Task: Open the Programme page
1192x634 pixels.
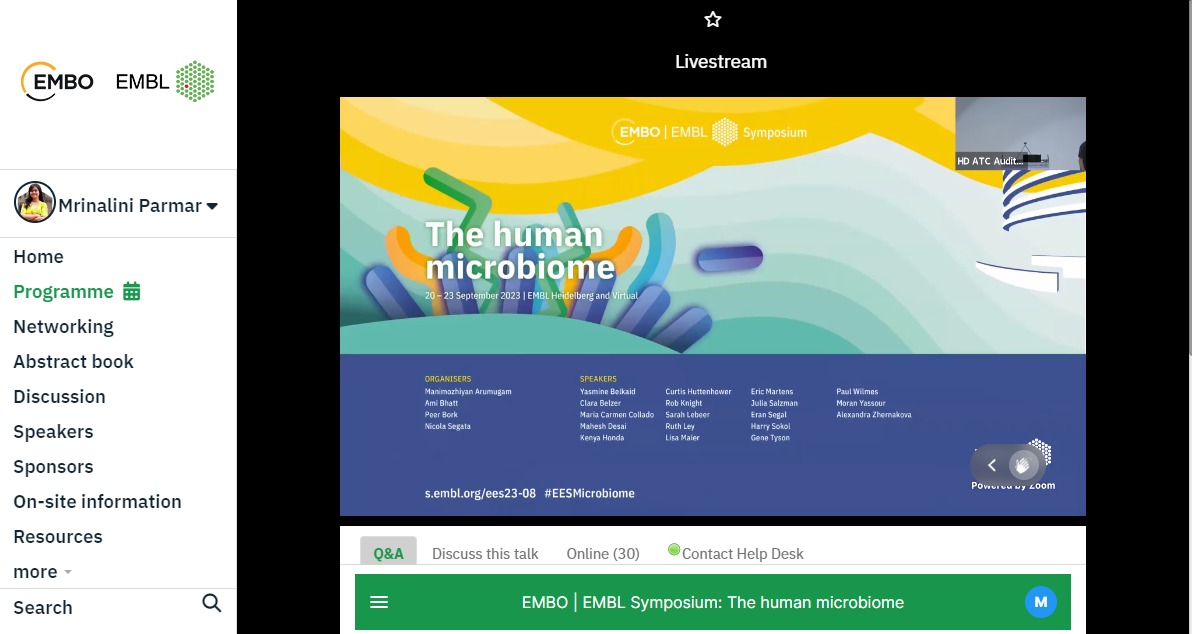Action: point(63,292)
